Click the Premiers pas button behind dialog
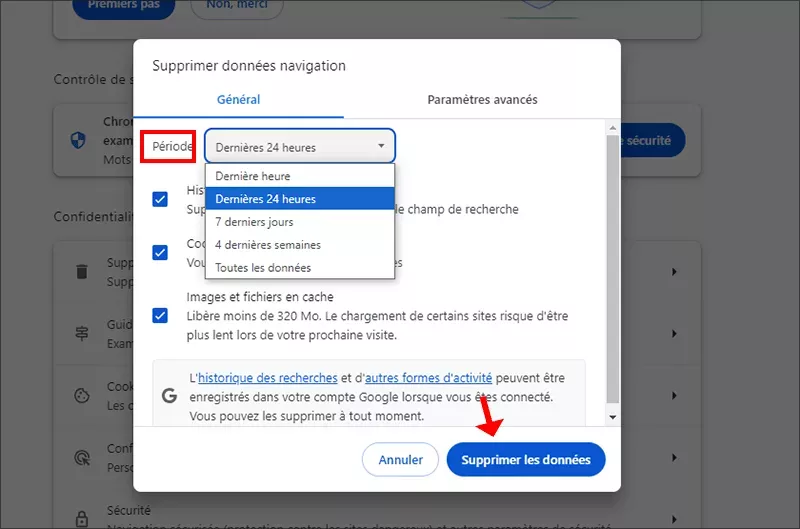This screenshot has height=529, width=800. coord(124,7)
